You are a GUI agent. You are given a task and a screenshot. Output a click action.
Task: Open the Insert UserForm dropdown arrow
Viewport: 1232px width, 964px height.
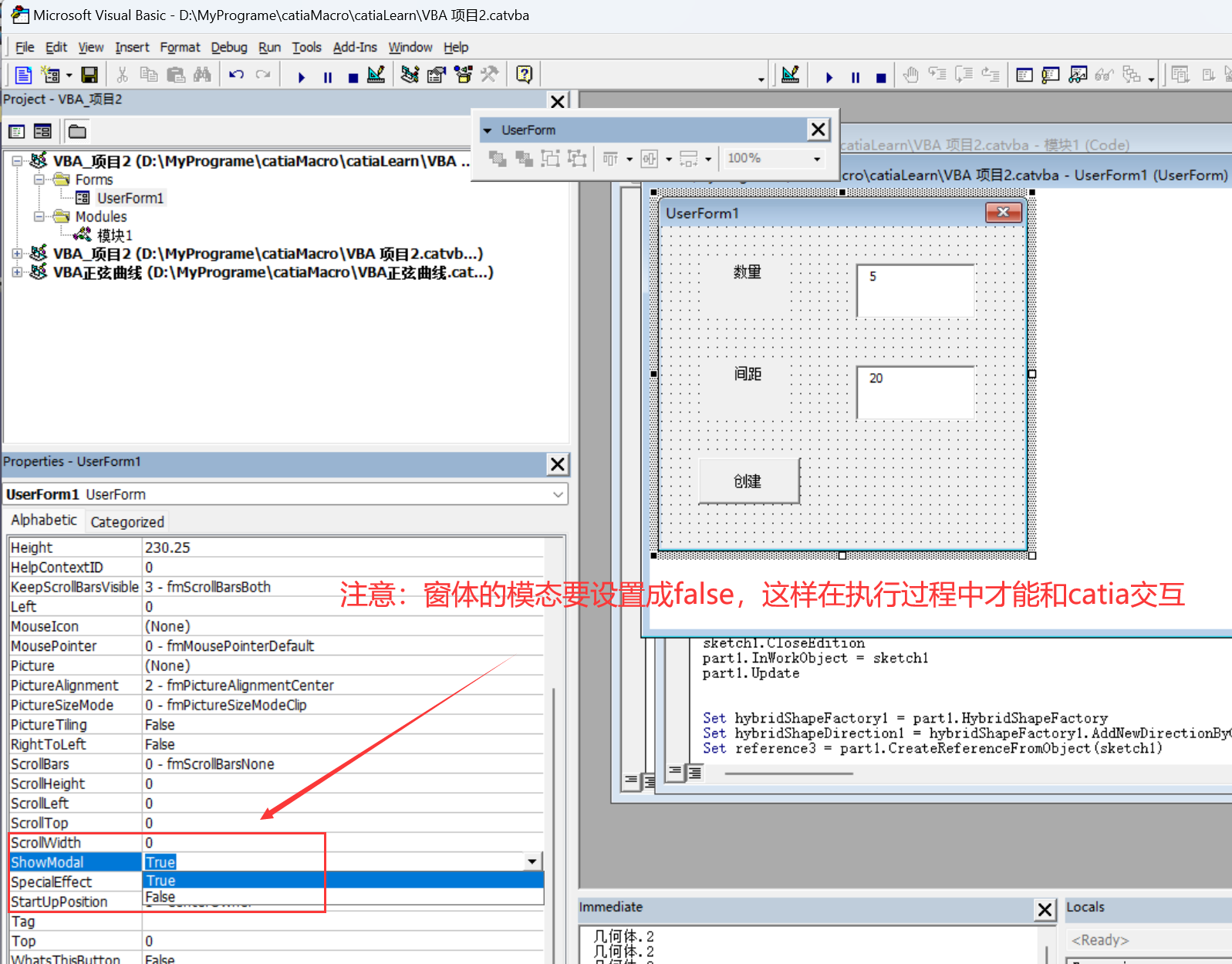pyautogui.click(x=69, y=76)
